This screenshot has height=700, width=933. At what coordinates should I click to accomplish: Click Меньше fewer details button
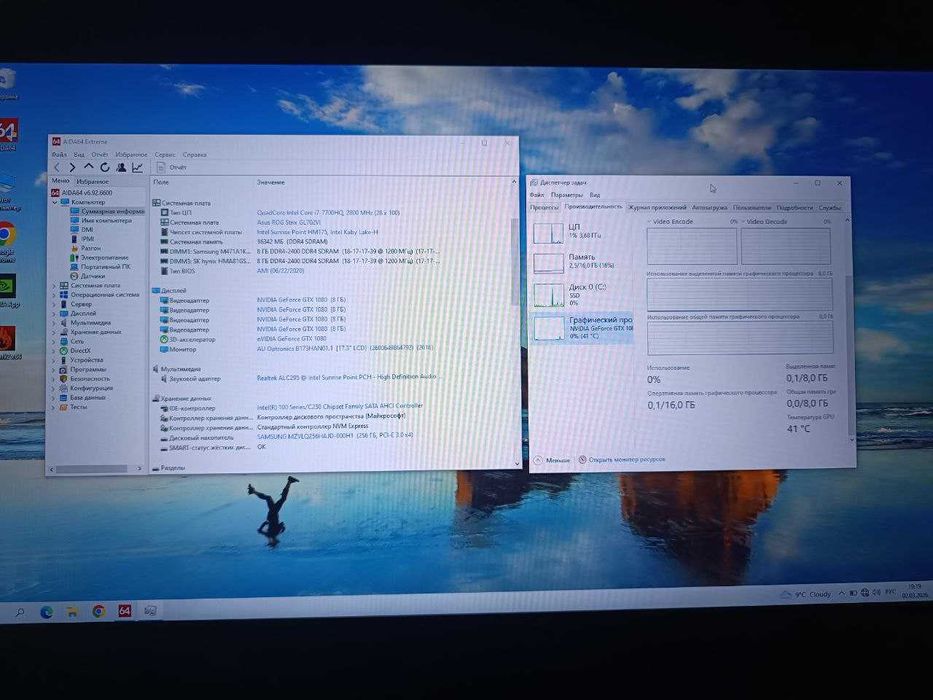(552, 460)
